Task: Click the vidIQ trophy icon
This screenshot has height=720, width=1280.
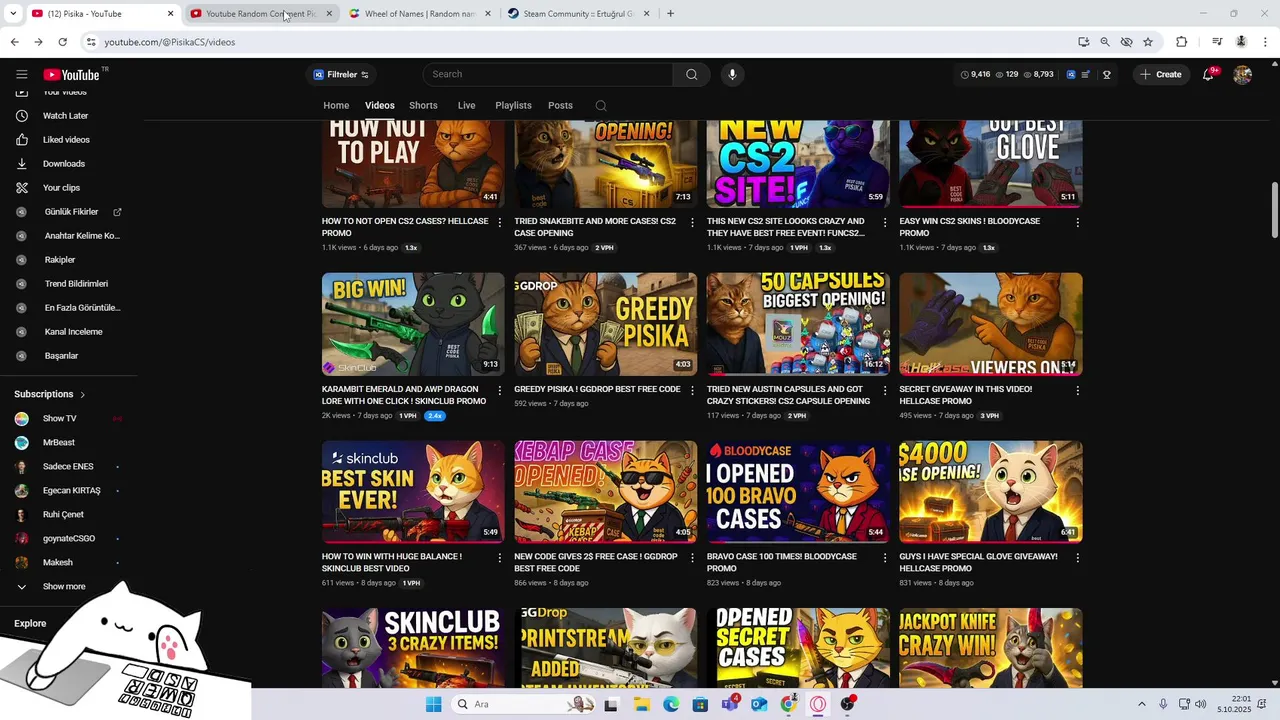Action: (1107, 74)
